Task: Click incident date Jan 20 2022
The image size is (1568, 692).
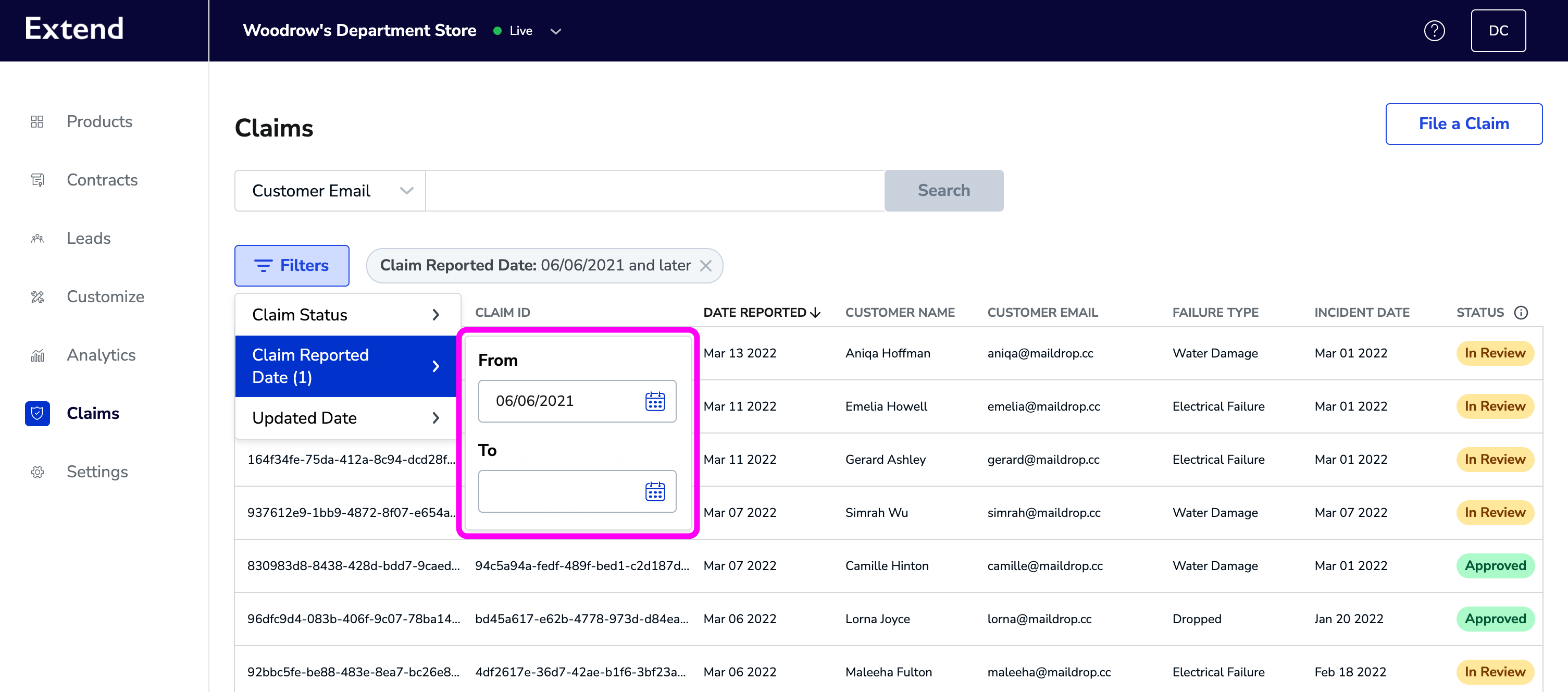Action: point(1348,619)
